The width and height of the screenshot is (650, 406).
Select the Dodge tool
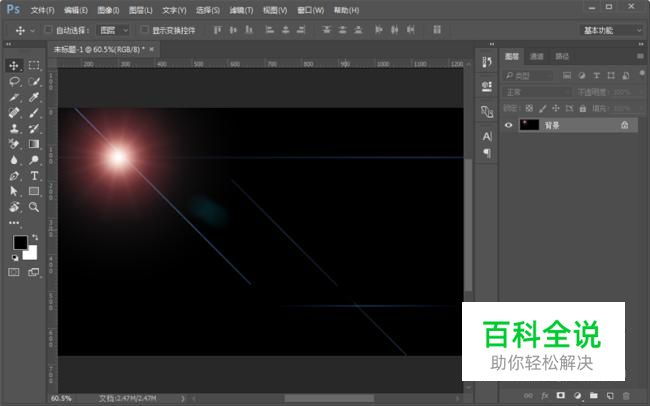34,160
